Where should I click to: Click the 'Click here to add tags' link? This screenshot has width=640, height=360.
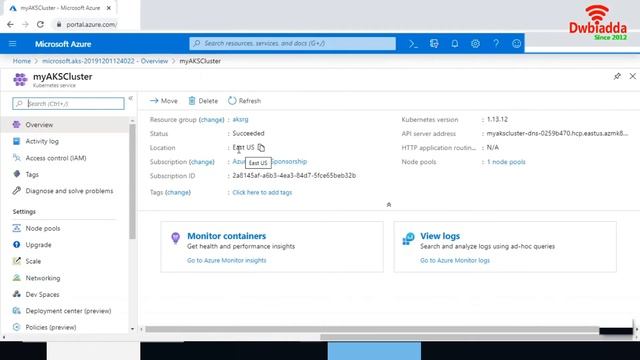click(x=262, y=192)
